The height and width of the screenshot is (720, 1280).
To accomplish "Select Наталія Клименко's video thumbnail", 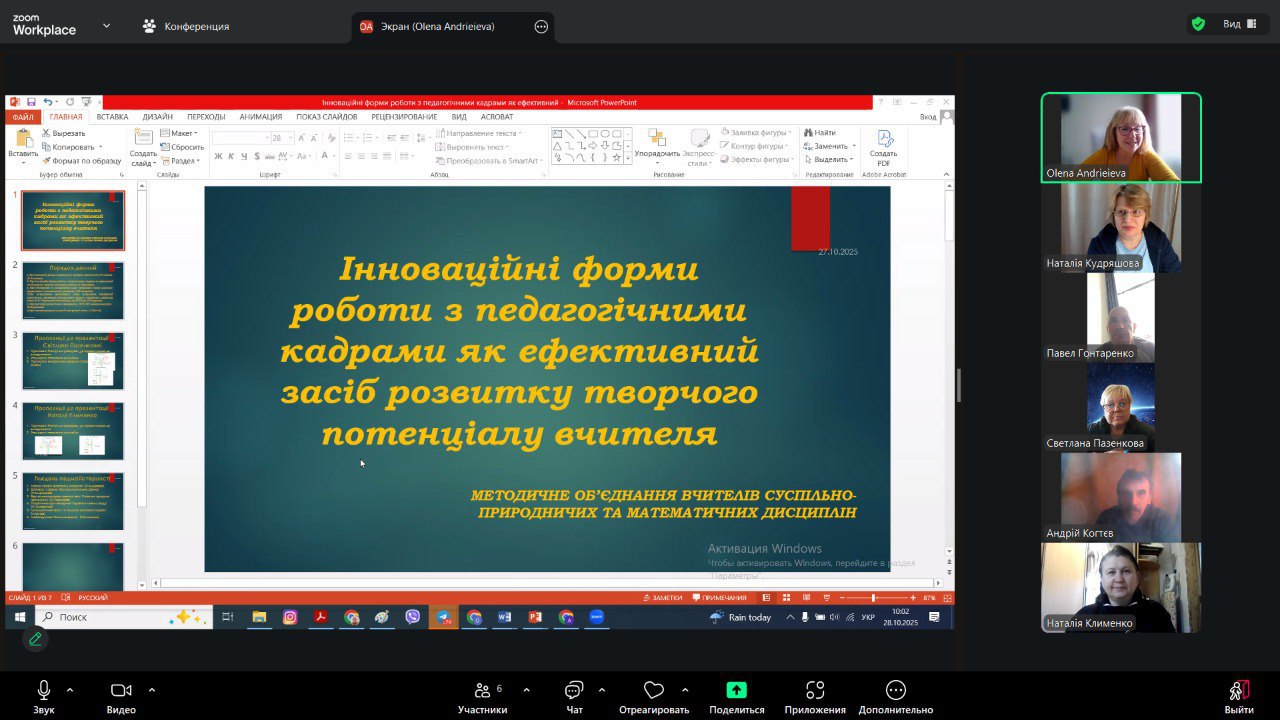I will point(1121,587).
